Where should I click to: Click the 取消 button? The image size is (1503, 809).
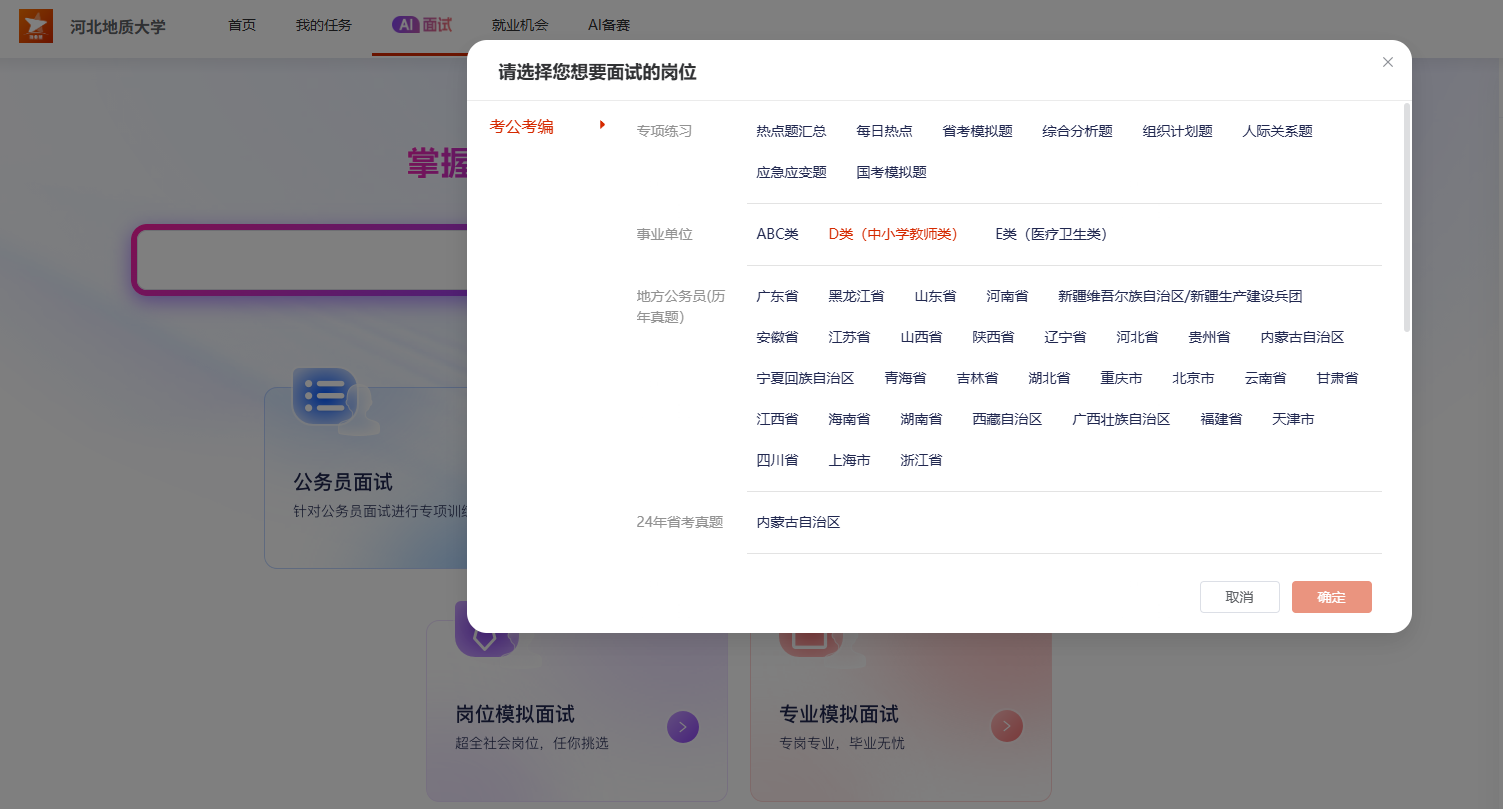pyautogui.click(x=1239, y=597)
